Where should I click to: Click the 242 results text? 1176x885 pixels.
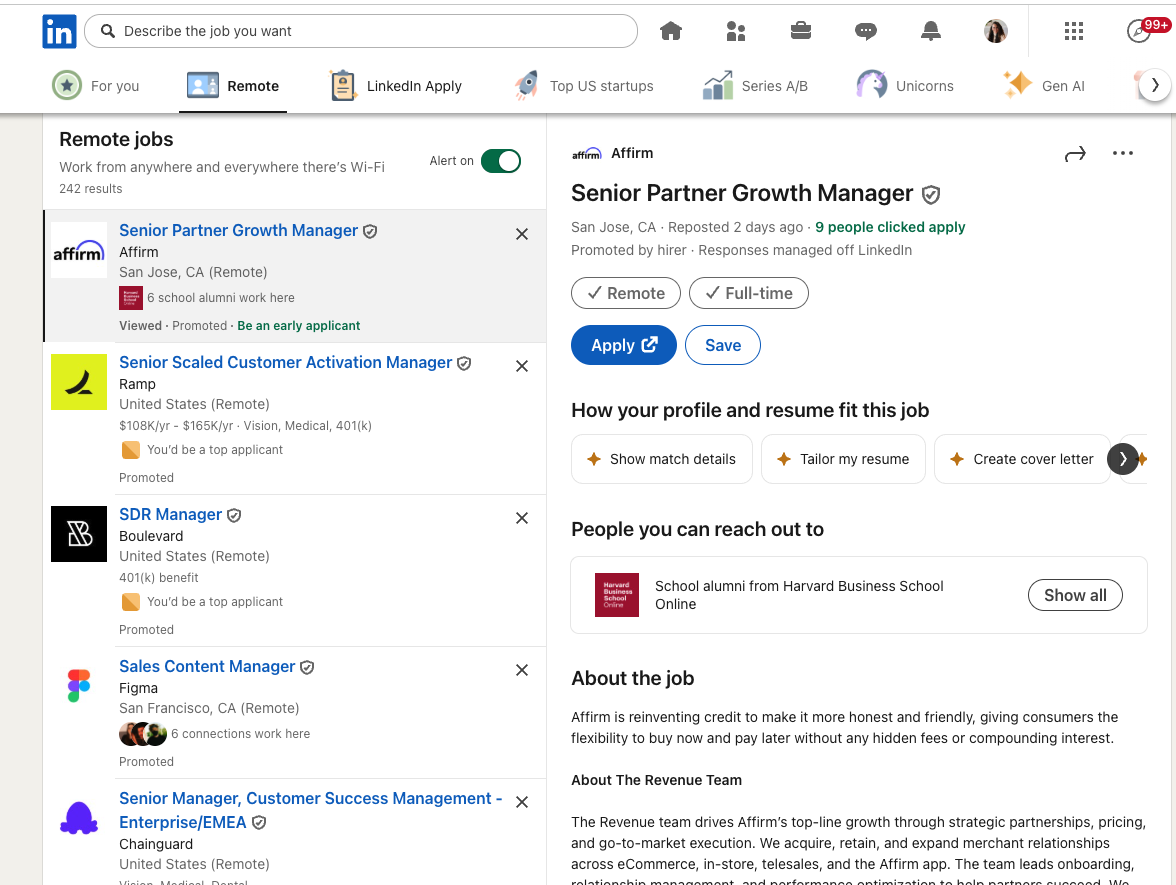tap(91, 189)
